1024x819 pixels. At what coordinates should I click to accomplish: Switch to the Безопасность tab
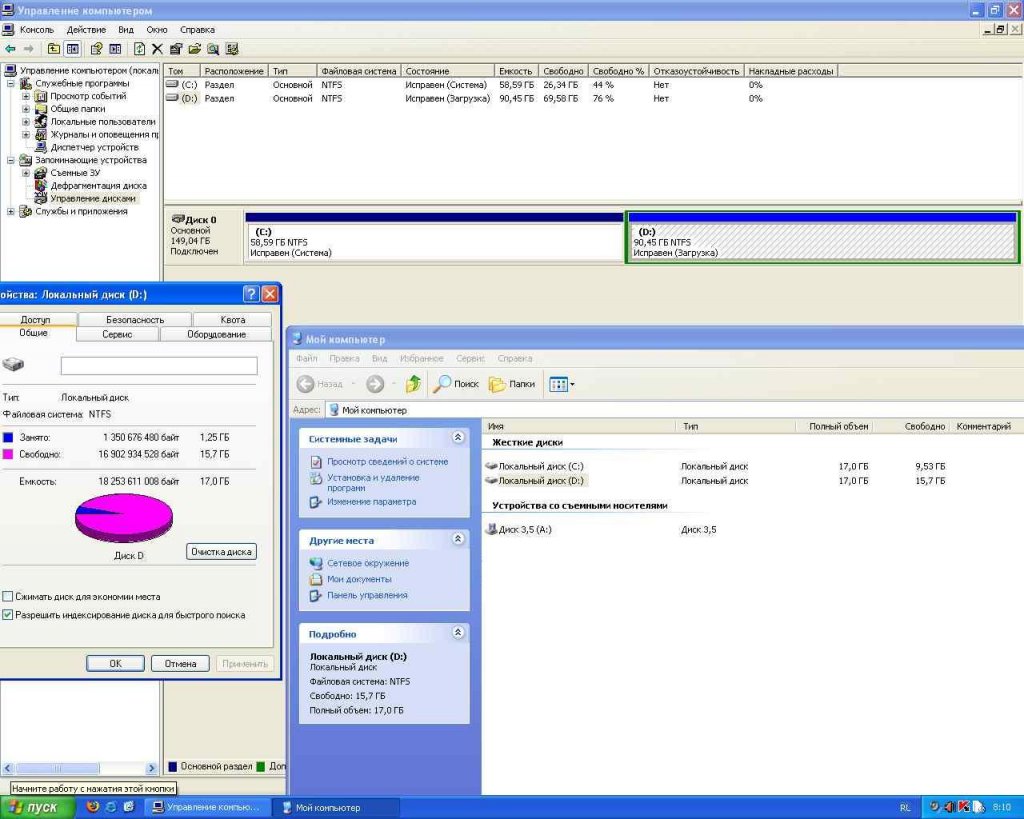(135, 319)
